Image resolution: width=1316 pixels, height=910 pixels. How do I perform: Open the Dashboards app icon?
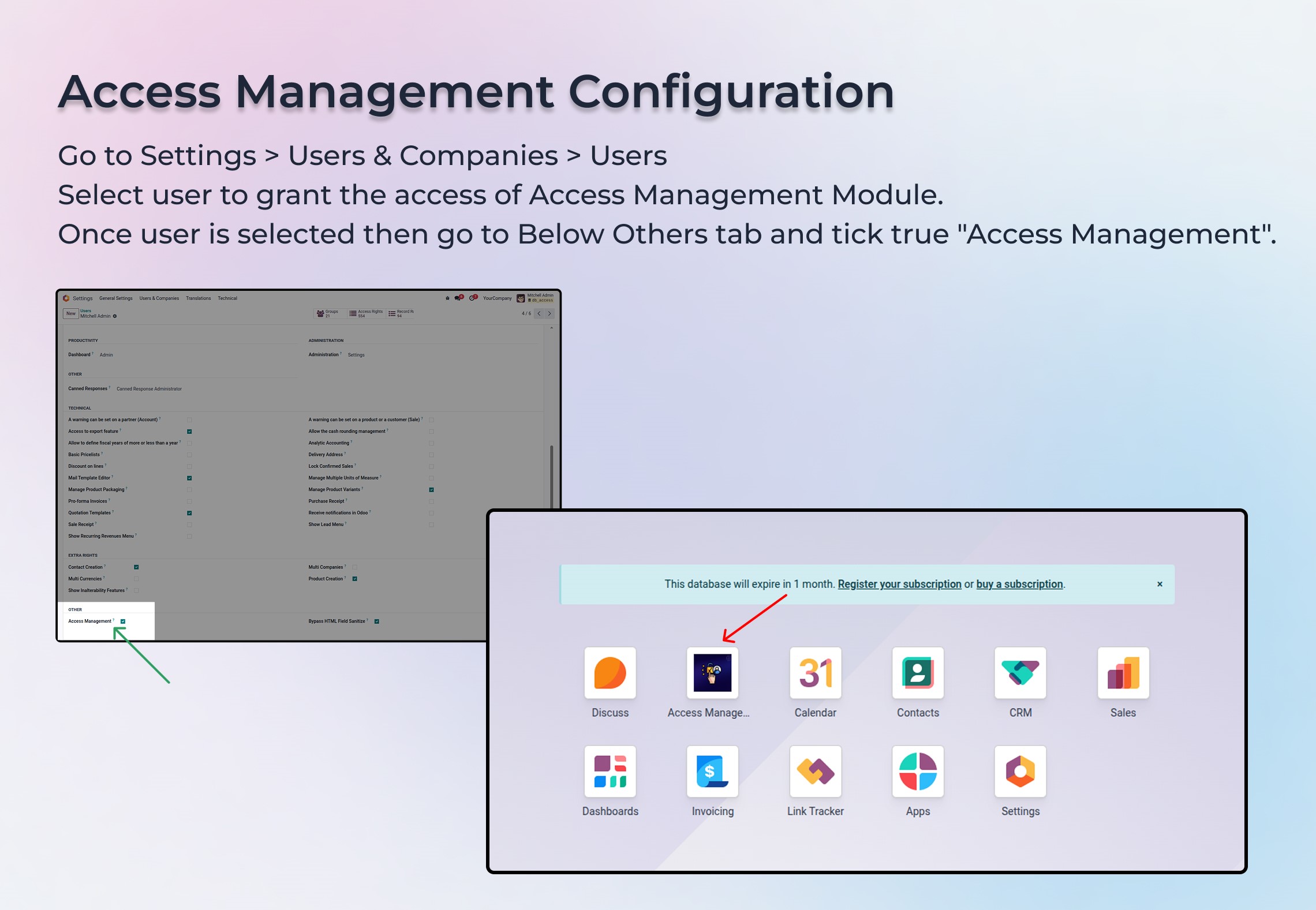[x=610, y=772]
